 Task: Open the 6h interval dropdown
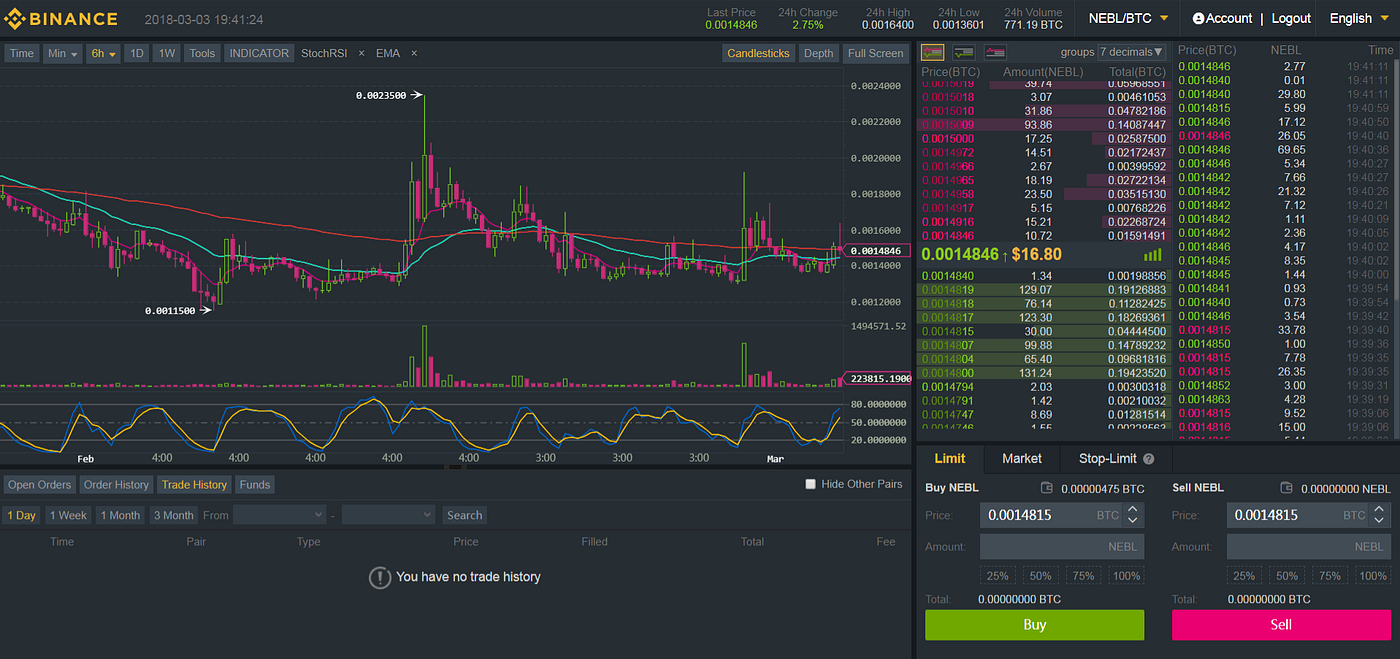[103, 53]
